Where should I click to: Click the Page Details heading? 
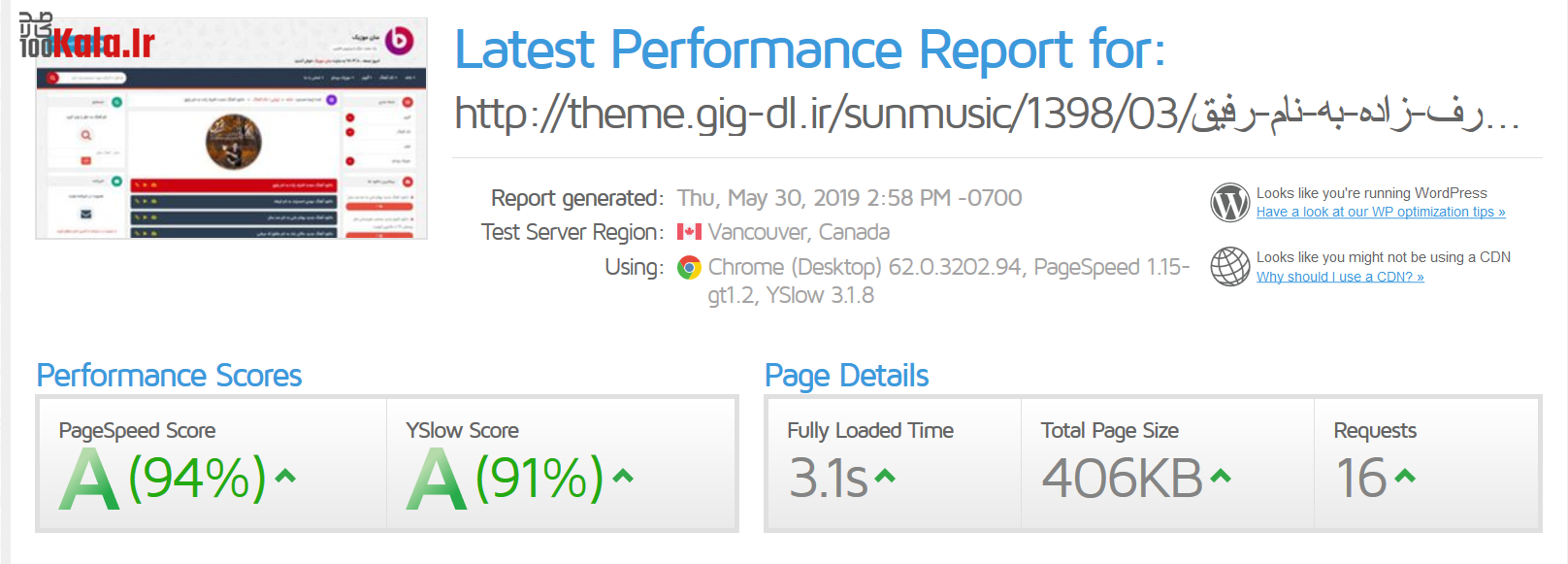(846, 376)
